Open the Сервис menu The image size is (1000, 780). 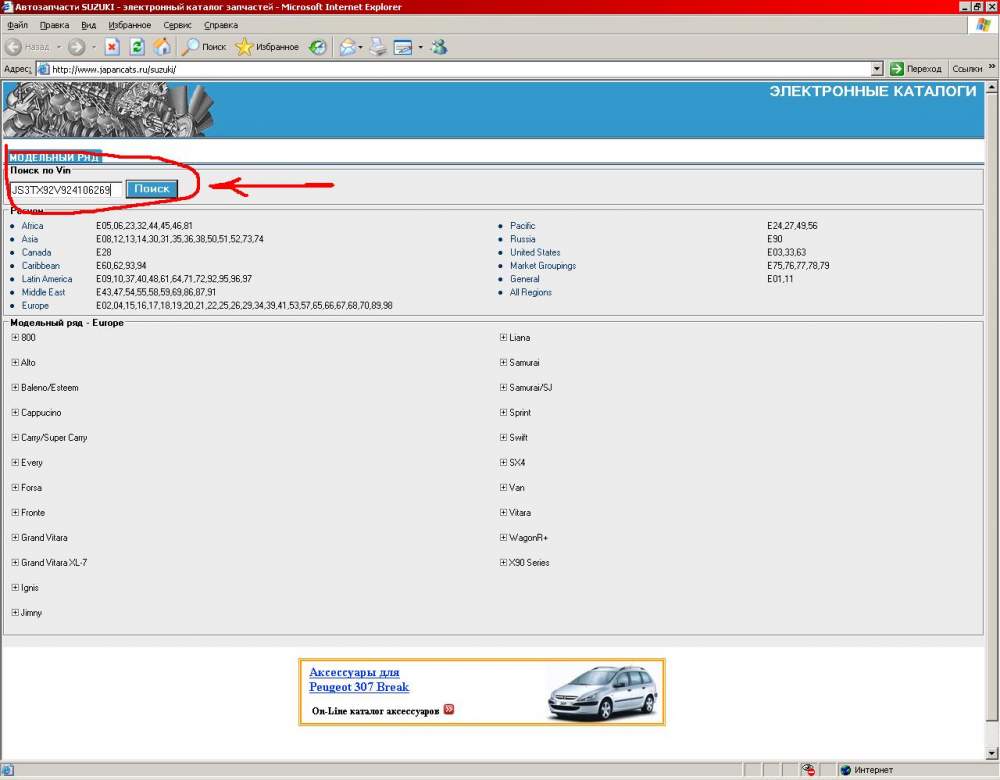177,26
